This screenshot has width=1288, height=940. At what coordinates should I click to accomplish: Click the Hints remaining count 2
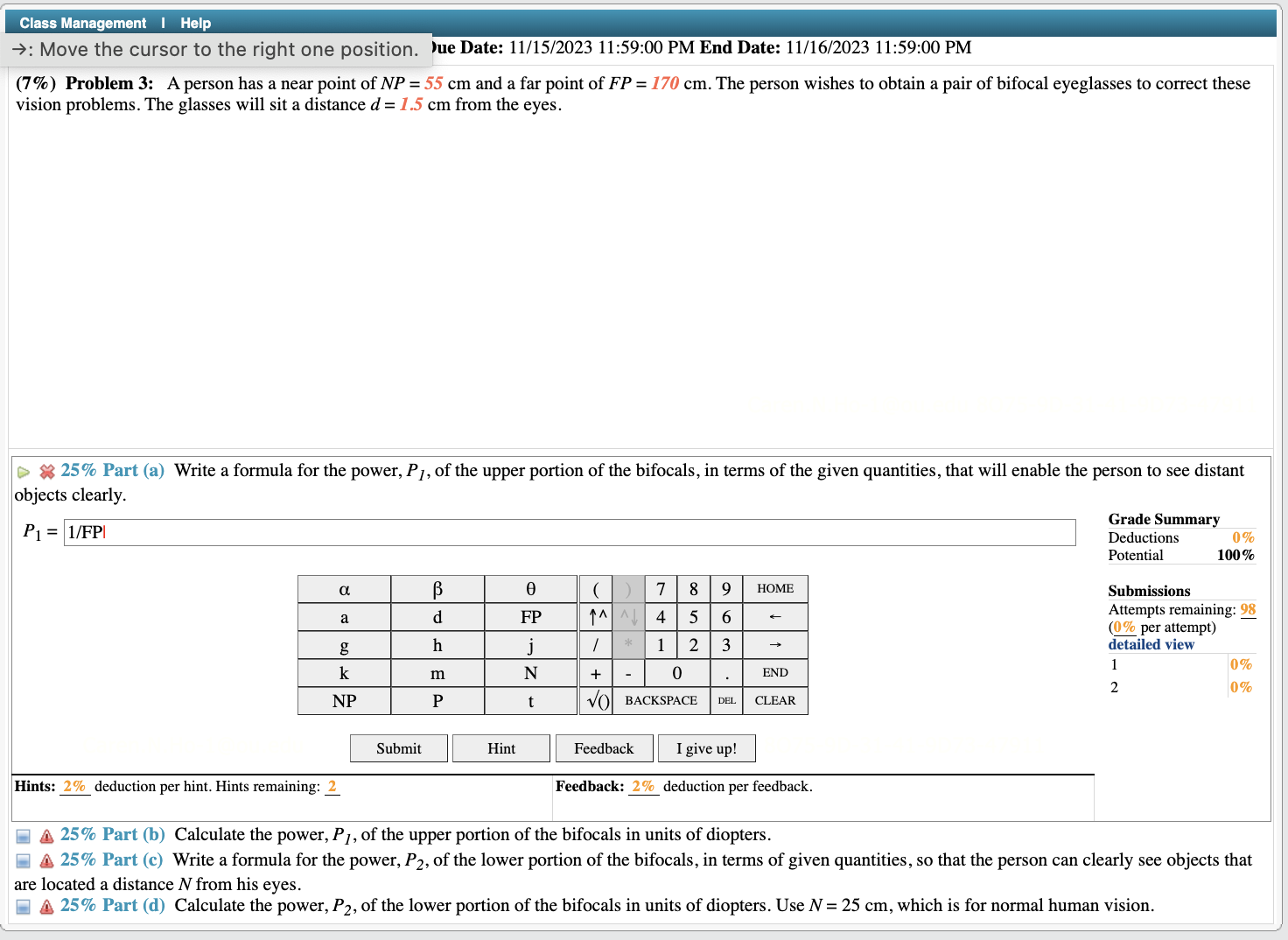(x=332, y=787)
